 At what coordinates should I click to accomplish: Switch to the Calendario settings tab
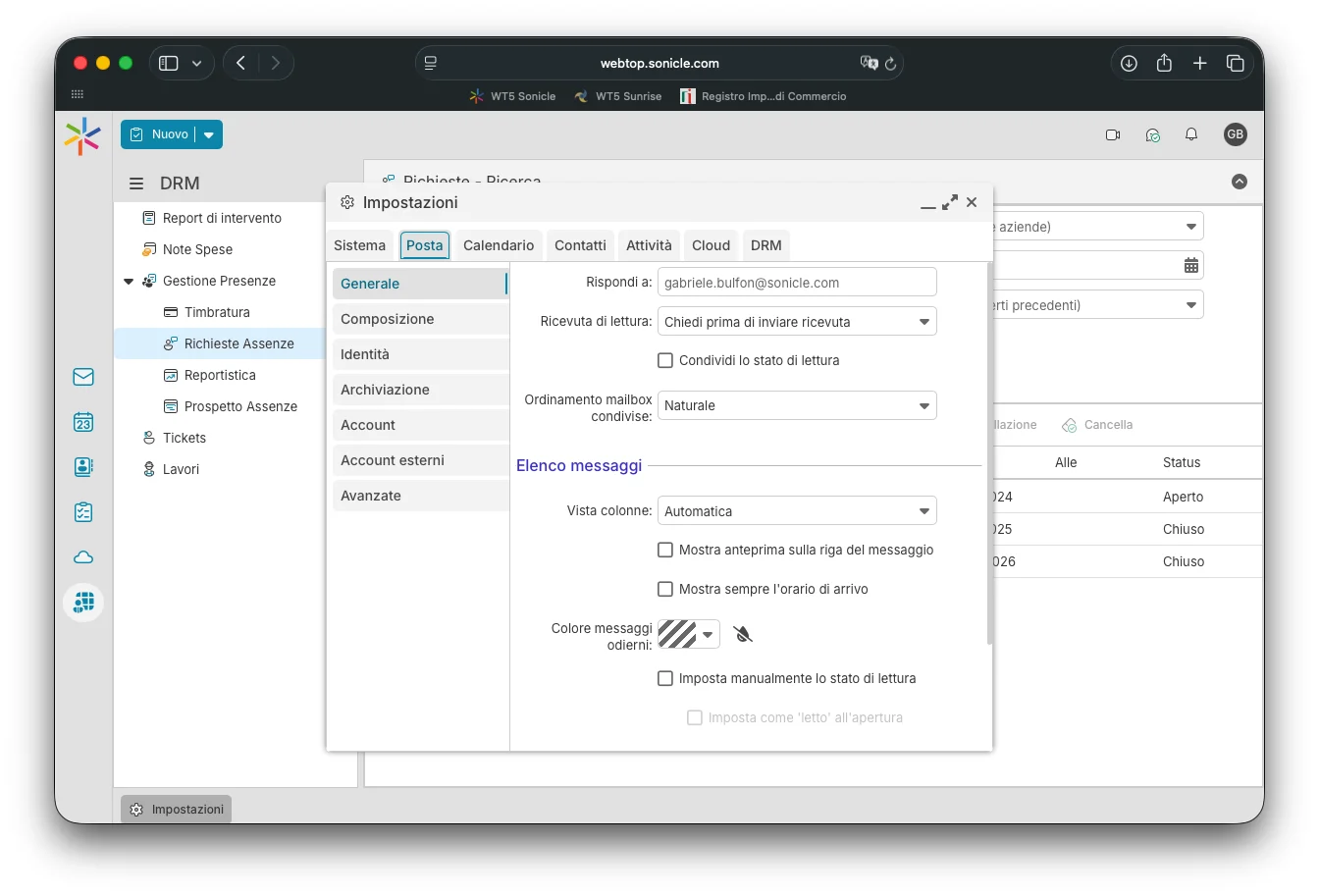point(499,245)
